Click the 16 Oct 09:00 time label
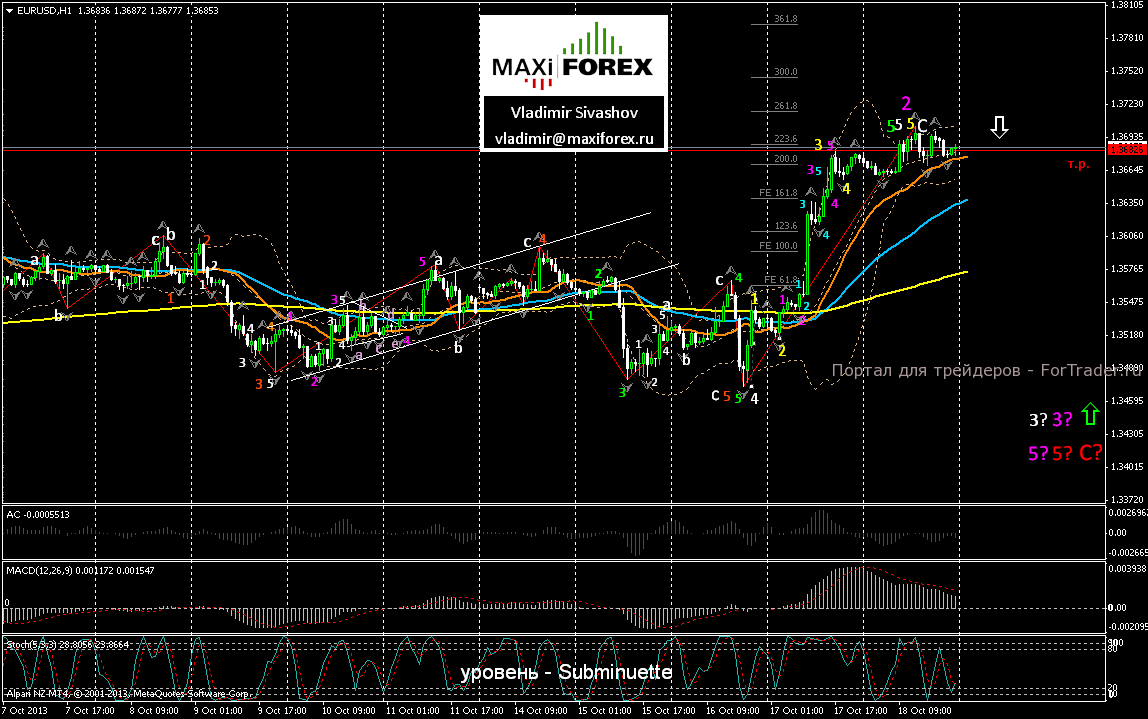Image resolution: width=1148 pixels, height=719 pixels. pos(733,710)
